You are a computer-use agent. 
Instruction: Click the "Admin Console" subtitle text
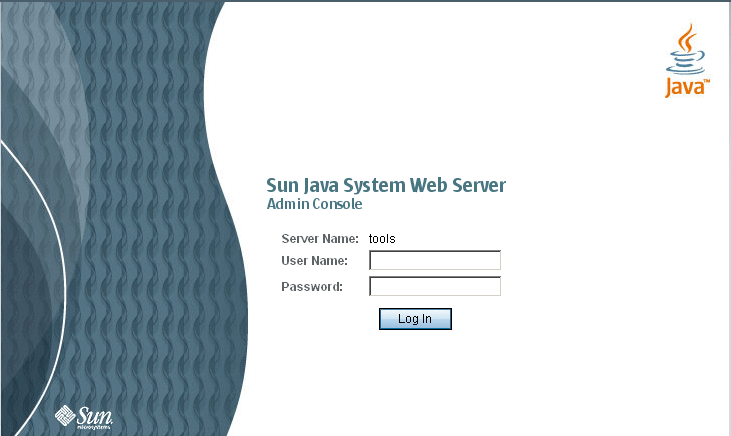[314, 204]
